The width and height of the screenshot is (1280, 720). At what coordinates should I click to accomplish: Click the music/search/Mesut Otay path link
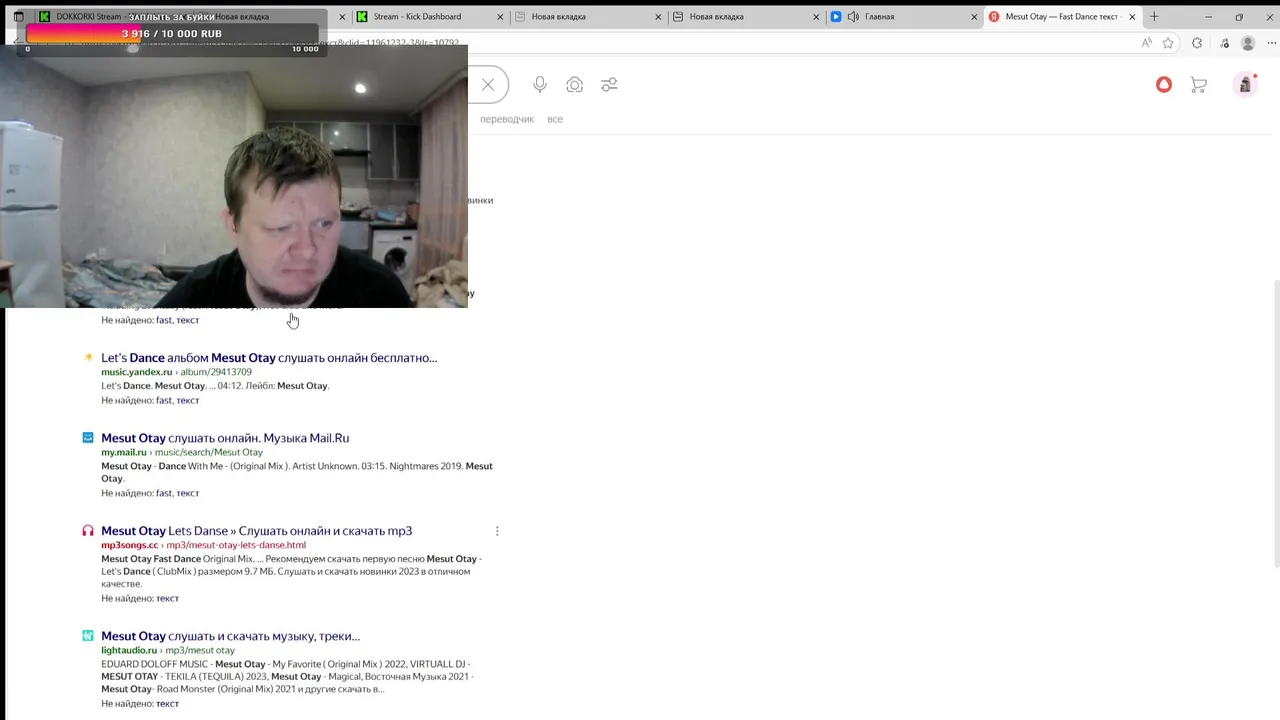[x=209, y=452]
